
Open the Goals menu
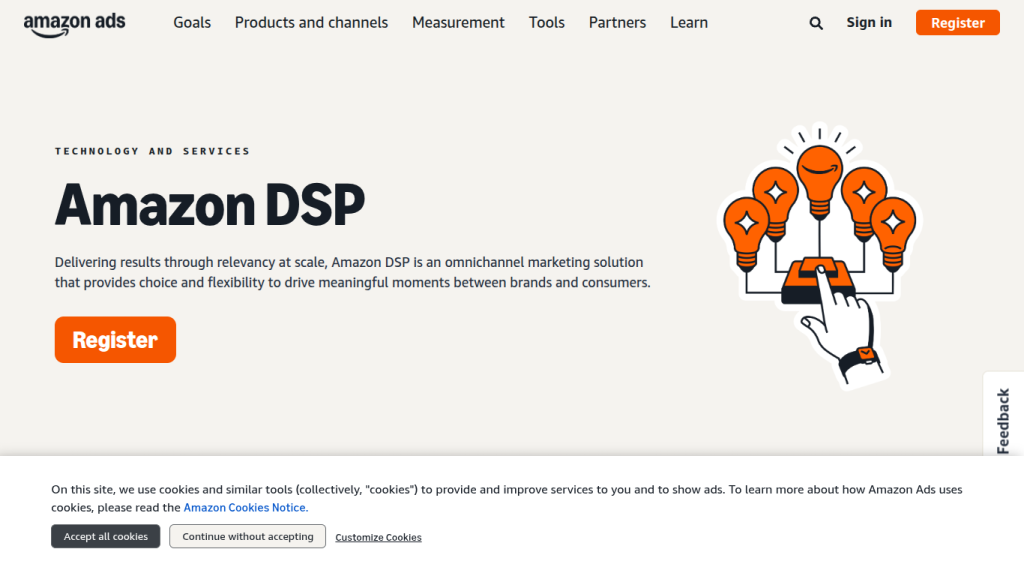pos(192,23)
